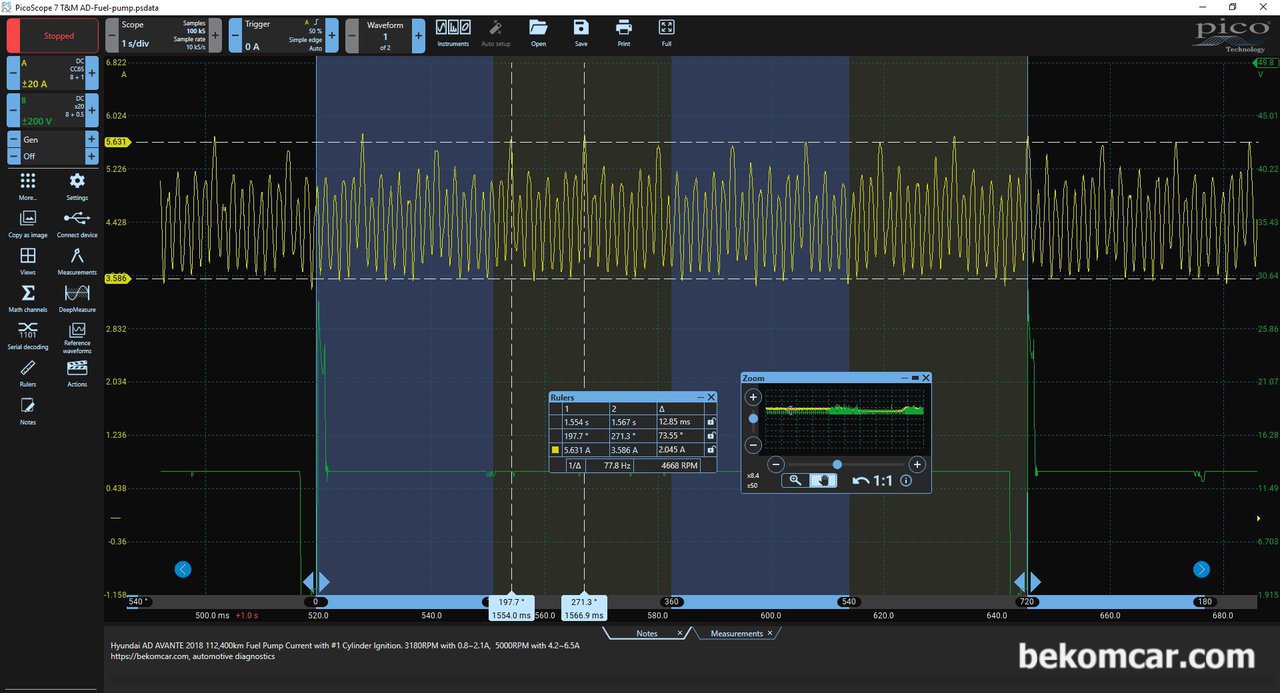Click the left blue navigation arrow on graph
The image size is (1280, 693).
[x=182, y=569]
